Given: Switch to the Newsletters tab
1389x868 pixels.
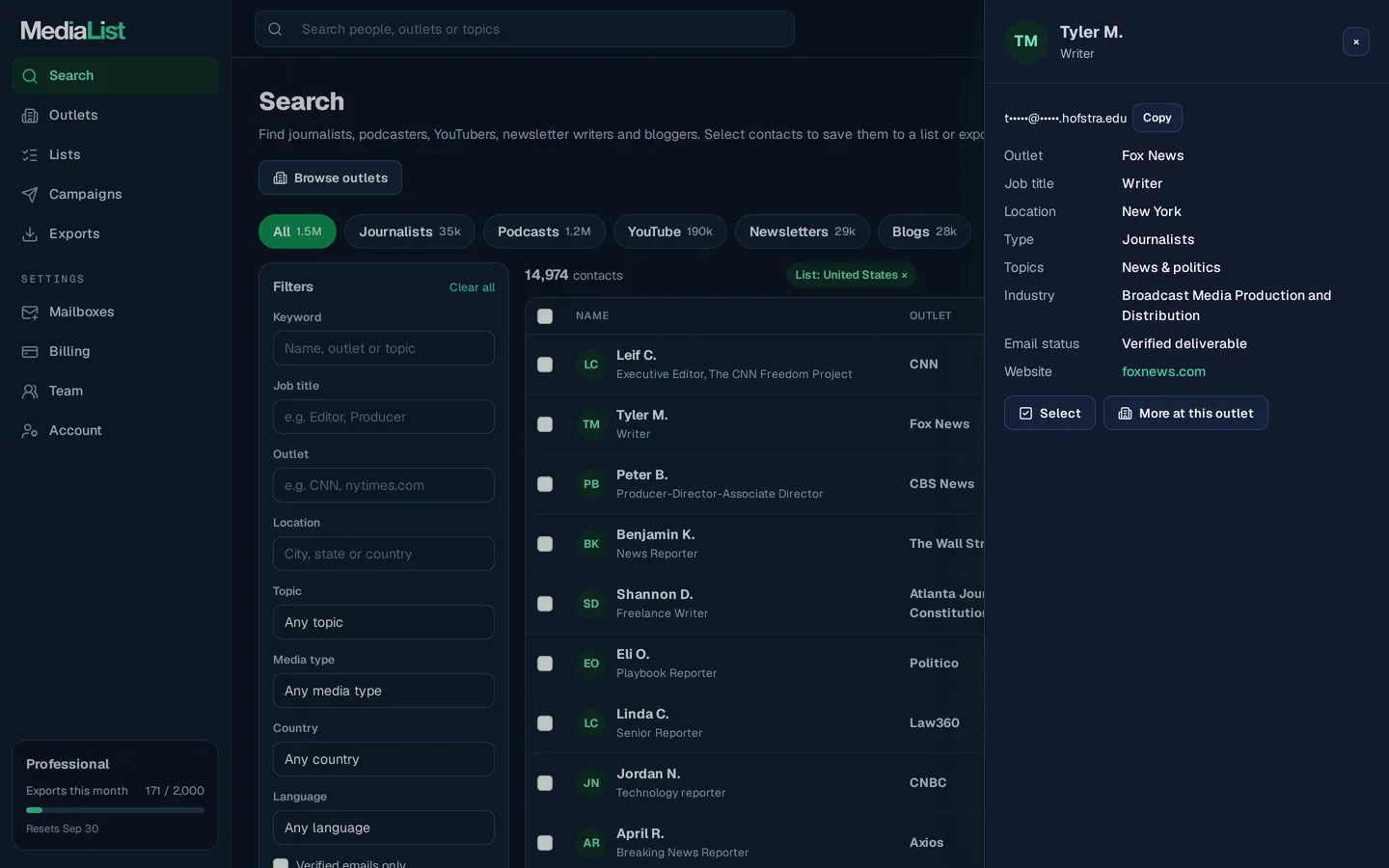Looking at the screenshot, I should pos(803,231).
